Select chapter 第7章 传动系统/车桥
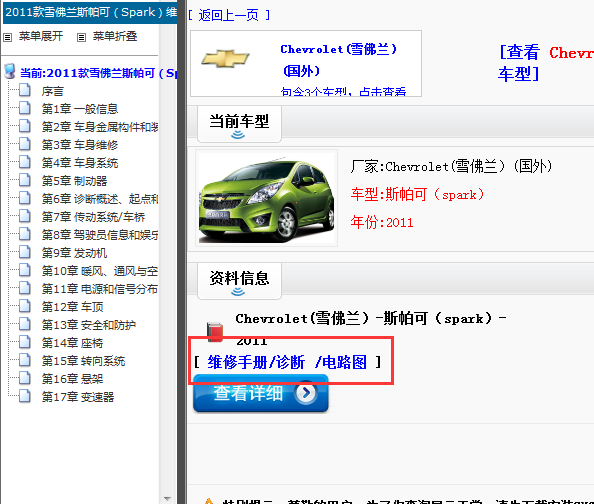594x504 pixels. (x=93, y=217)
